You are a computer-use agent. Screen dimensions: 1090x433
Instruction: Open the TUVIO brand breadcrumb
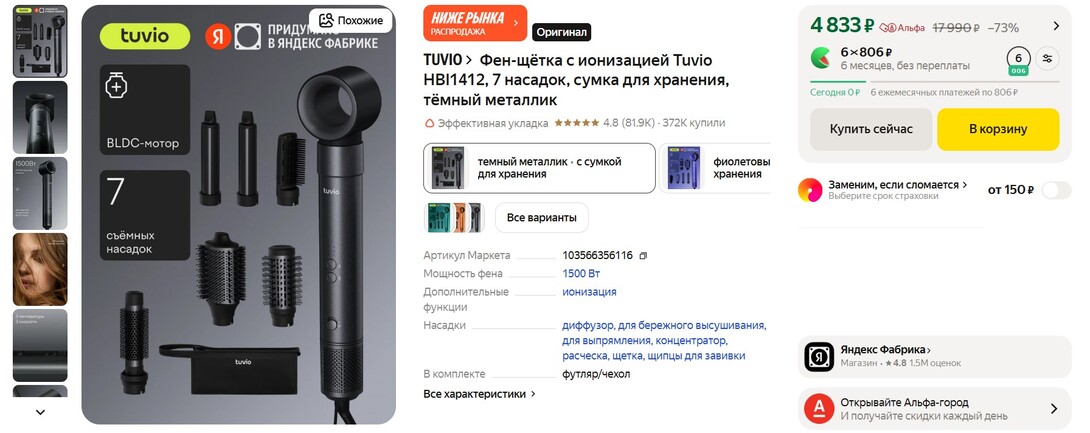448,60
